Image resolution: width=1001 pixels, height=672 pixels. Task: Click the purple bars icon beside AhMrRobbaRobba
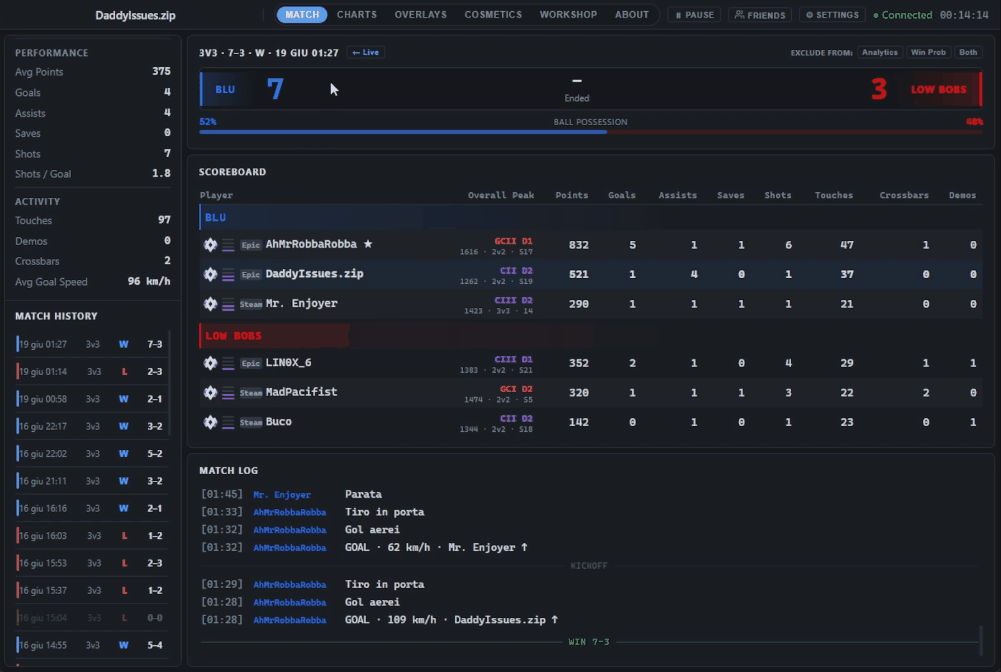228,245
